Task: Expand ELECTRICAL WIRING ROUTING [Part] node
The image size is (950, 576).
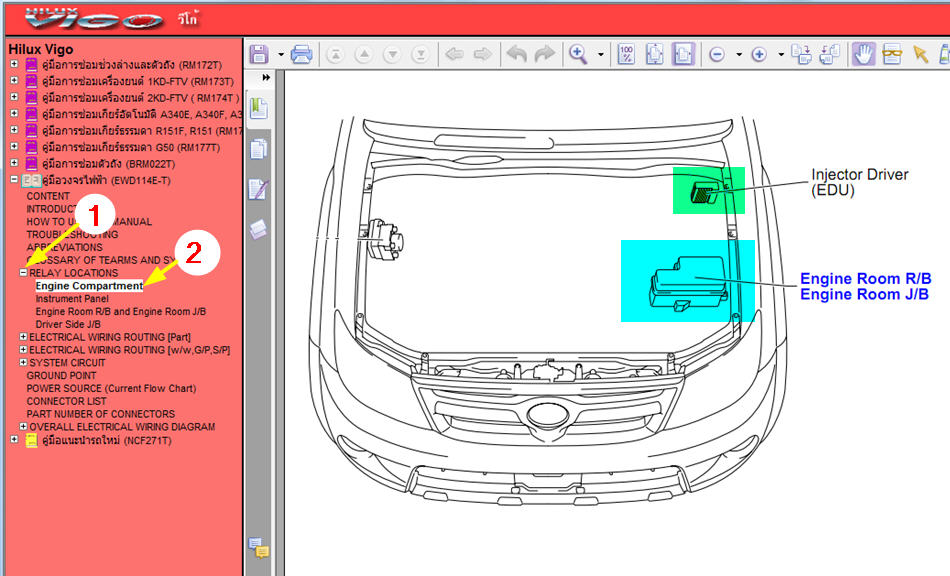Action: point(23,337)
